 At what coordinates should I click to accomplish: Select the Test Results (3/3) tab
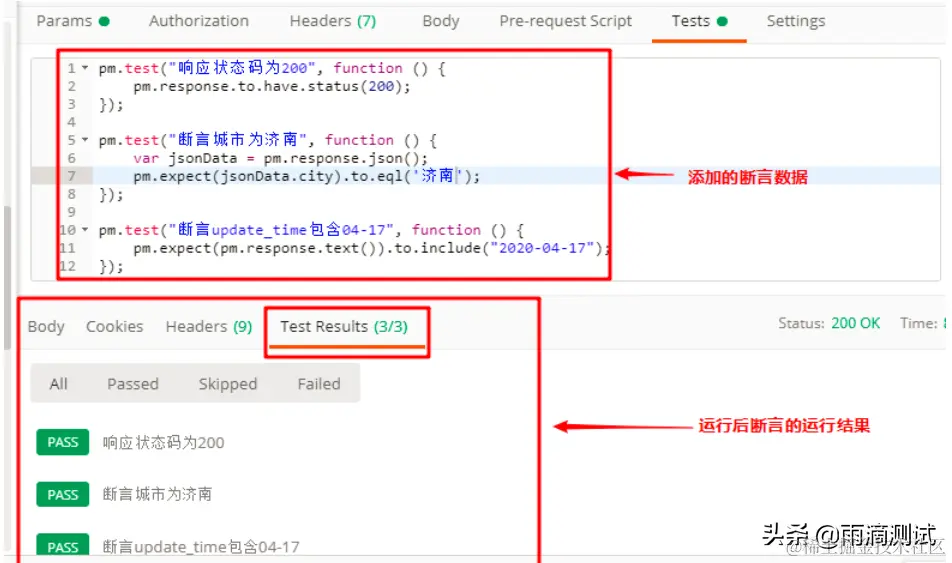pos(344,327)
